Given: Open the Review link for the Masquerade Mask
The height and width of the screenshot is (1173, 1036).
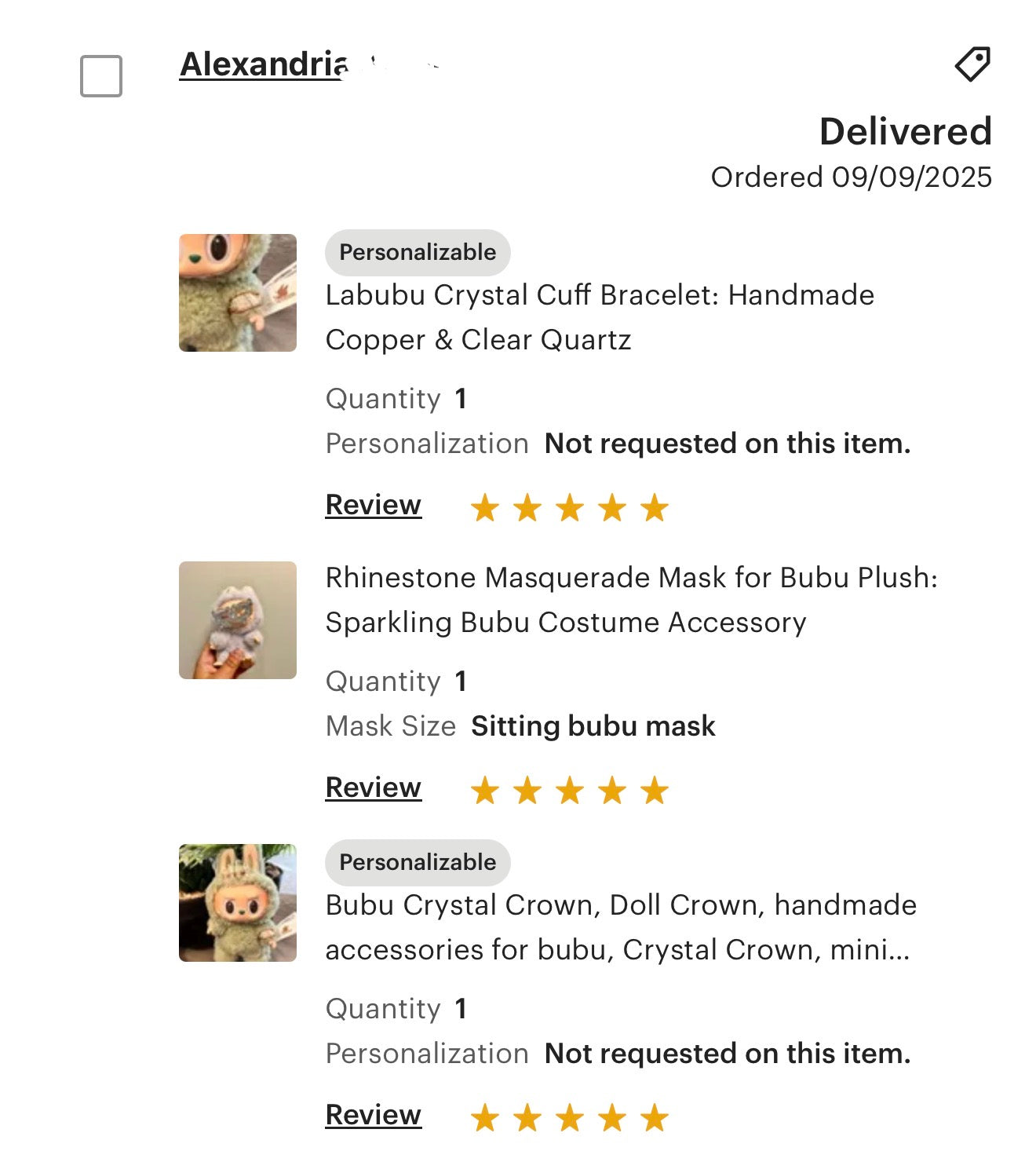Looking at the screenshot, I should 373,787.
